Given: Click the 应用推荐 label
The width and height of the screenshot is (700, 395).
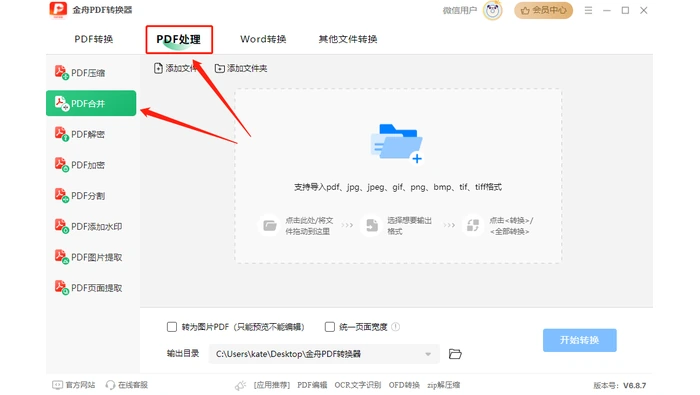Looking at the screenshot, I should pos(271,385).
